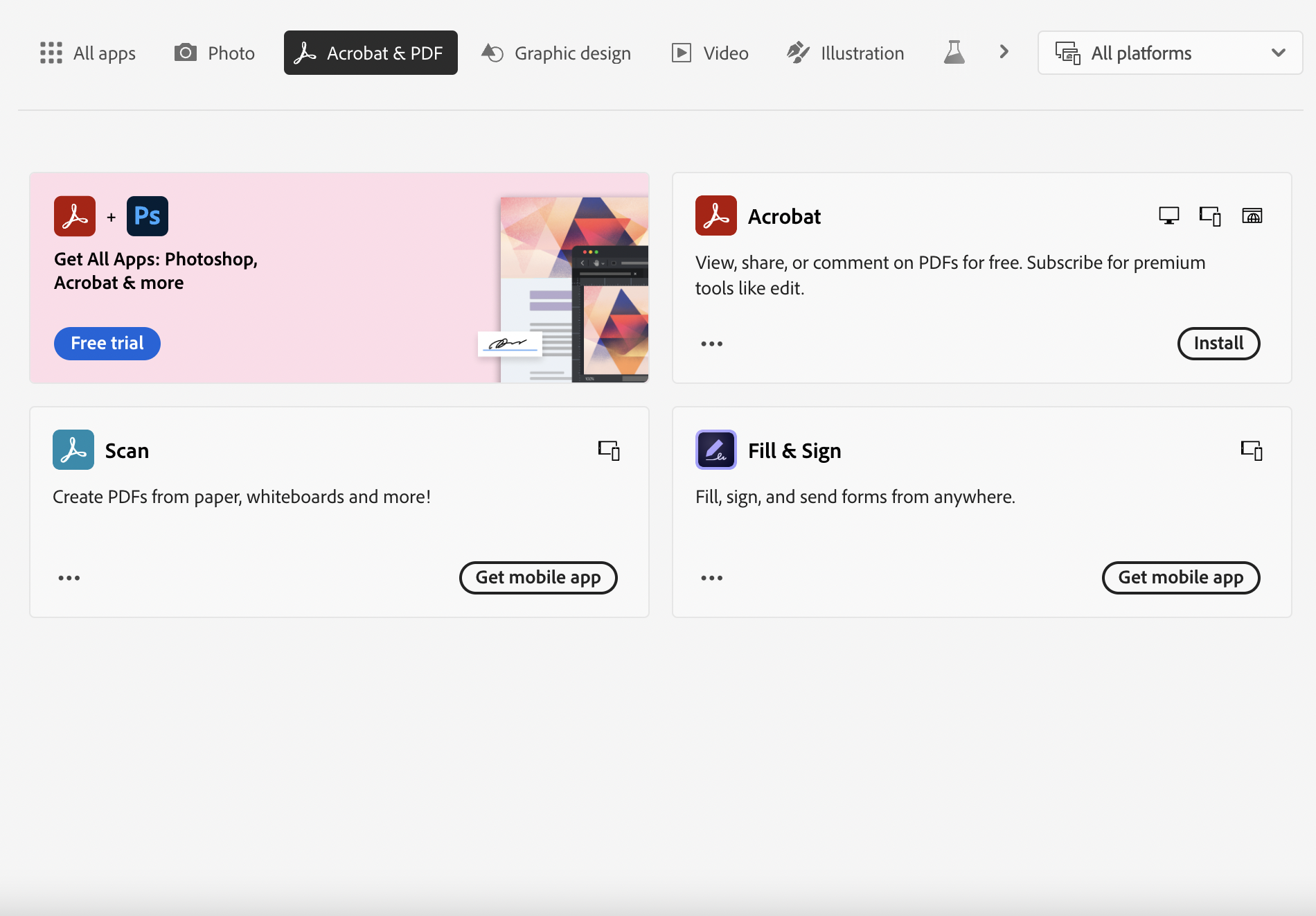Image resolution: width=1316 pixels, height=916 pixels.
Task: Click the All platforms devices icon
Action: 1067,53
